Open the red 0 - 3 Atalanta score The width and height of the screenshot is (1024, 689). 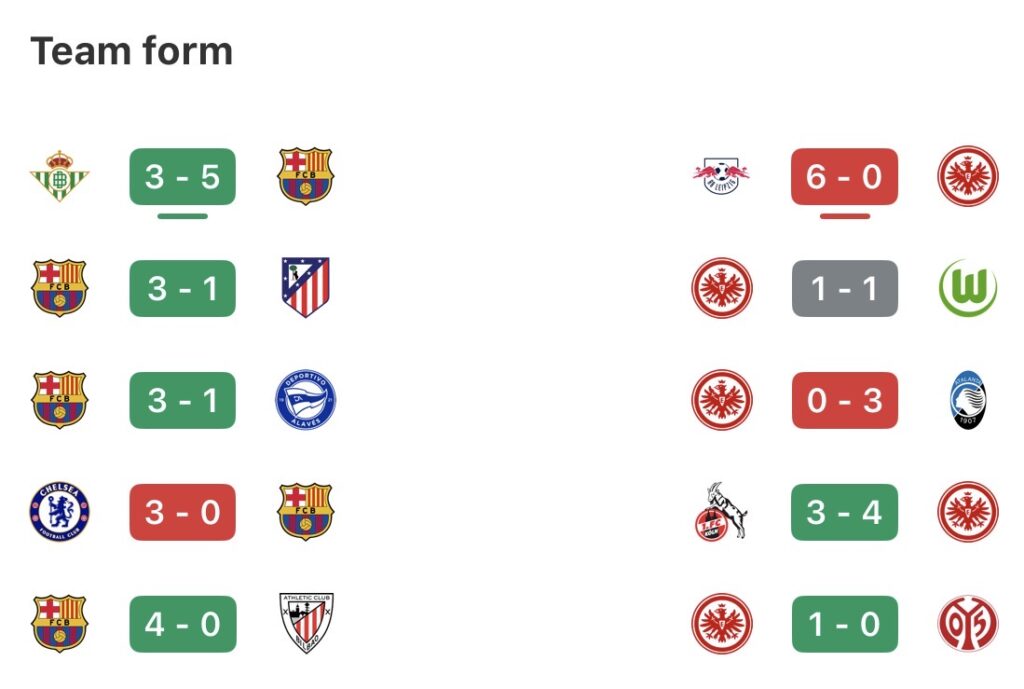click(844, 400)
